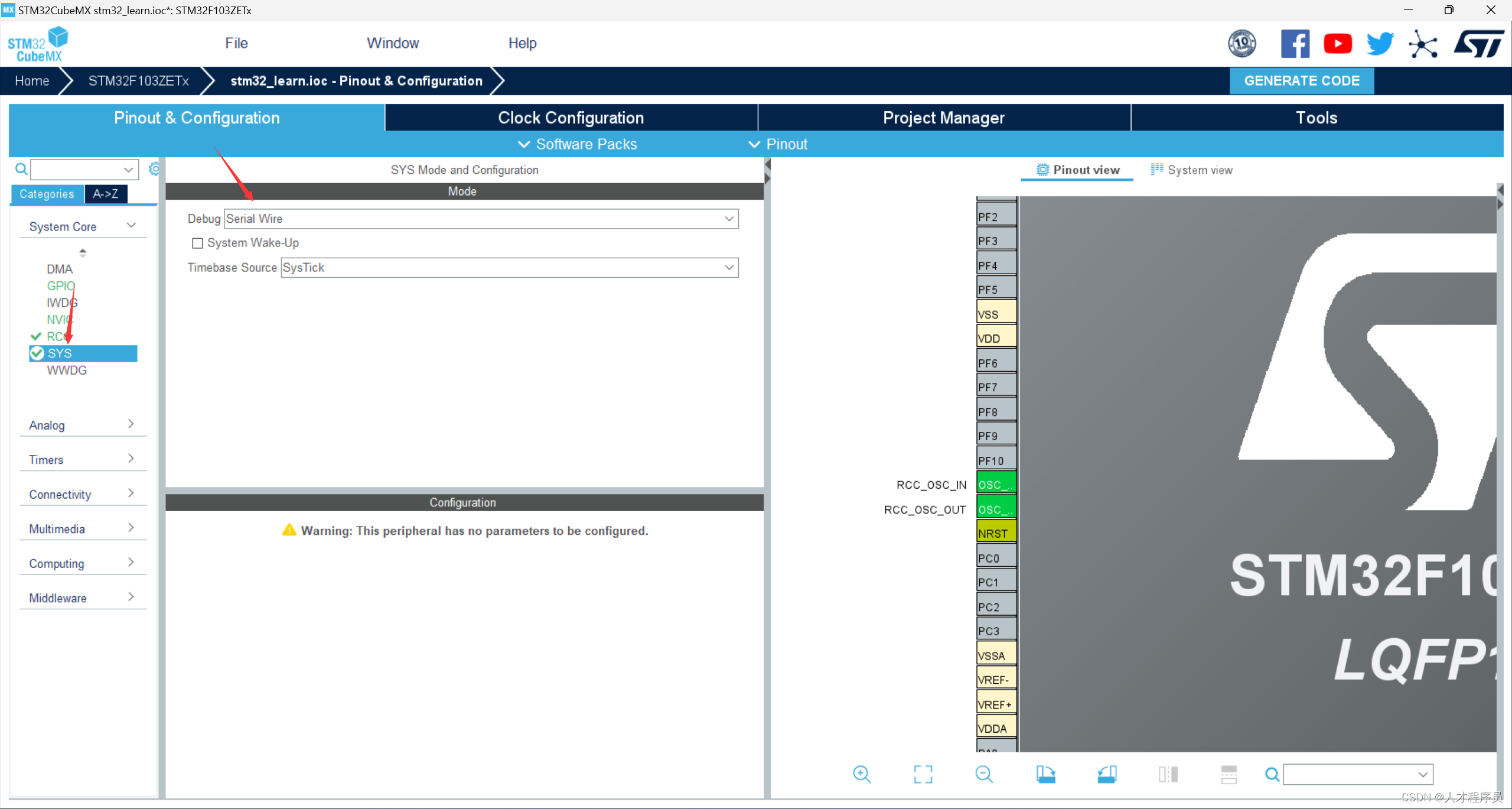Expand the Timers category

[83, 459]
